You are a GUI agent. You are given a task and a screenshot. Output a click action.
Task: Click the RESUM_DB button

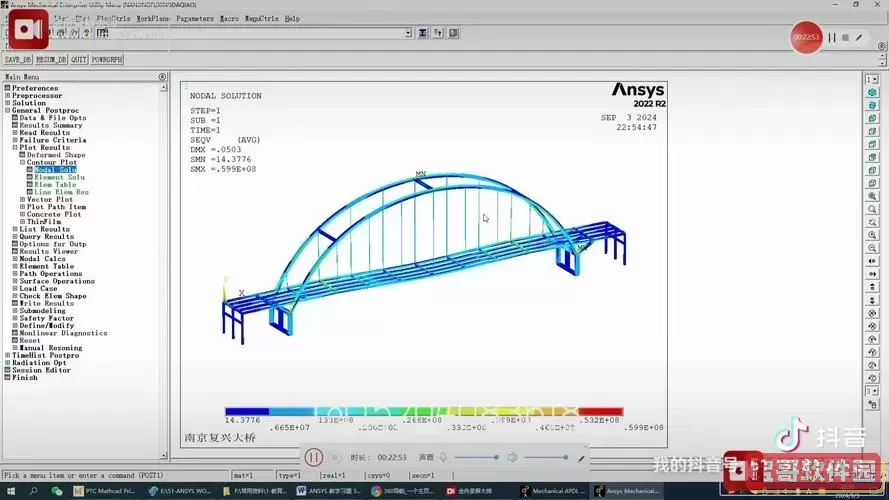(51, 60)
